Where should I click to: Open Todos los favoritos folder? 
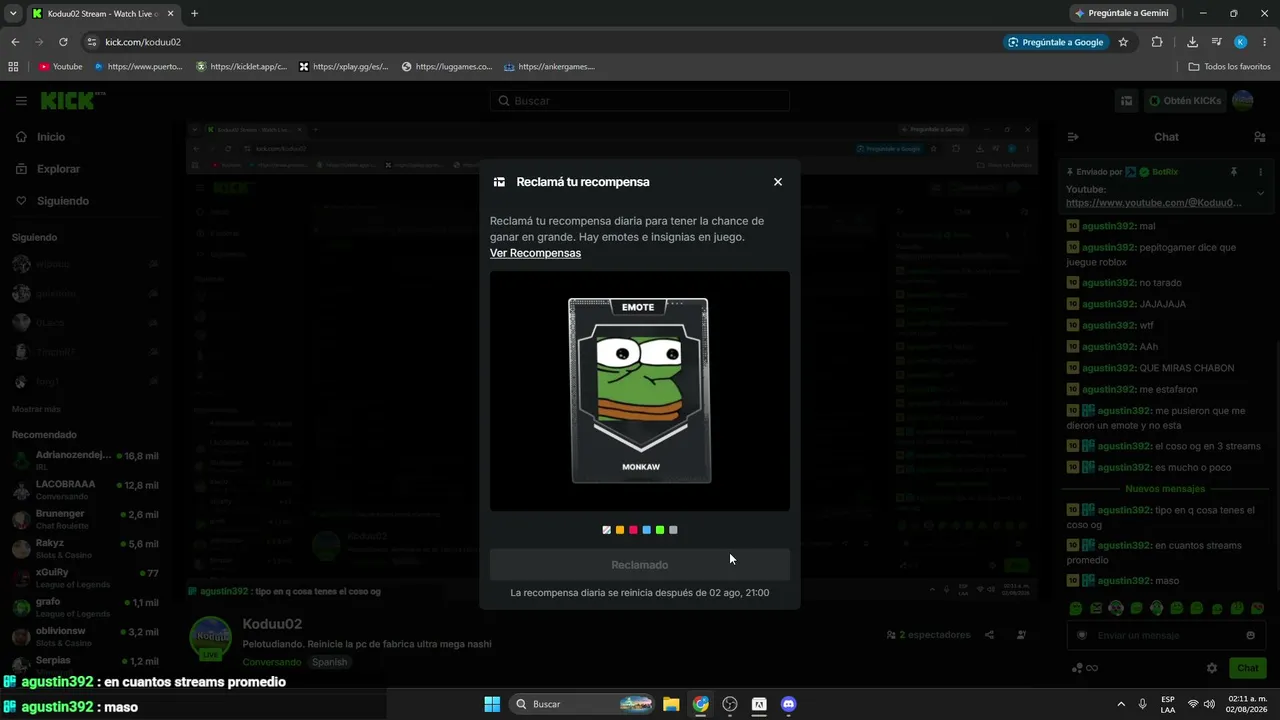(1229, 67)
